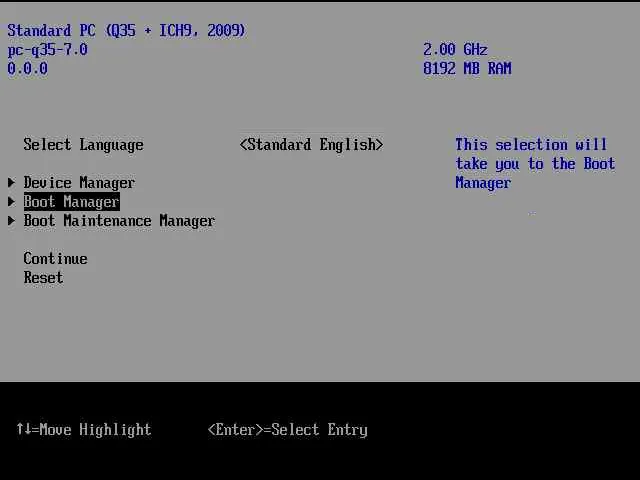Click the Move Highlight key hint
The height and width of the screenshot is (480, 640).
[x=84, y=429]
